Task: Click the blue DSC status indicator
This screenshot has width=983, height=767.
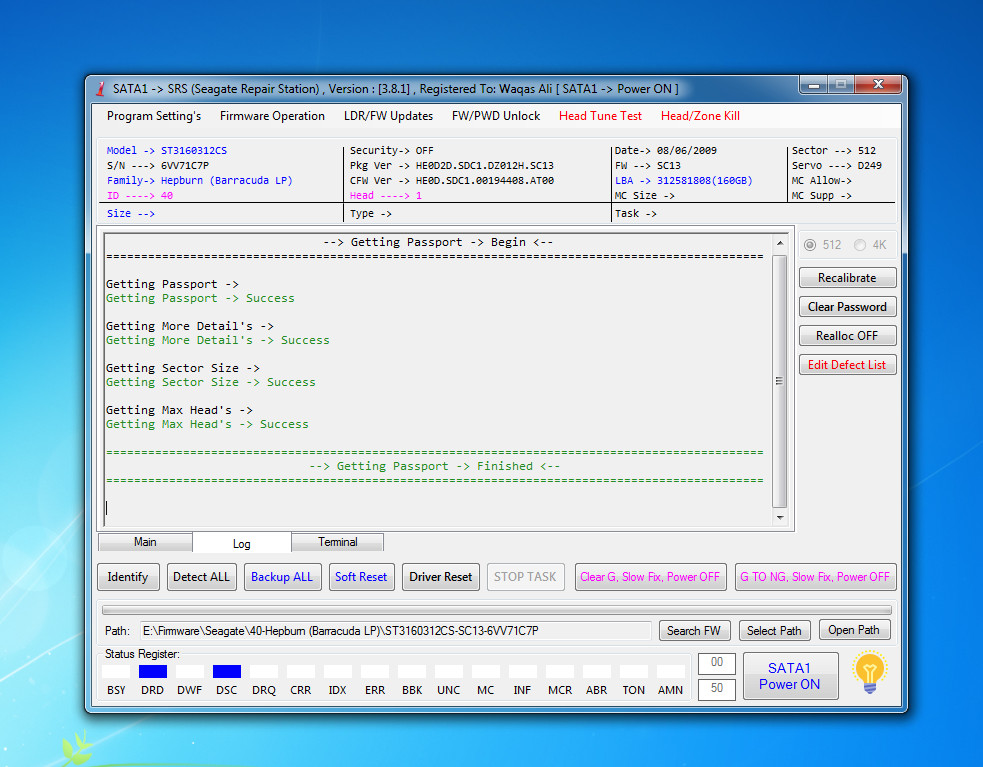Action: click(x=226, y=672)
